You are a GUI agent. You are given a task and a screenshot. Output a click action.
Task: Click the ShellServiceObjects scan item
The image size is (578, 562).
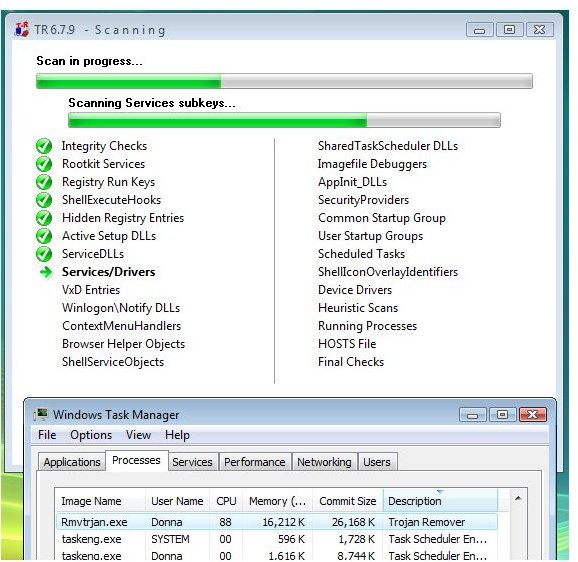coord(113,362)
